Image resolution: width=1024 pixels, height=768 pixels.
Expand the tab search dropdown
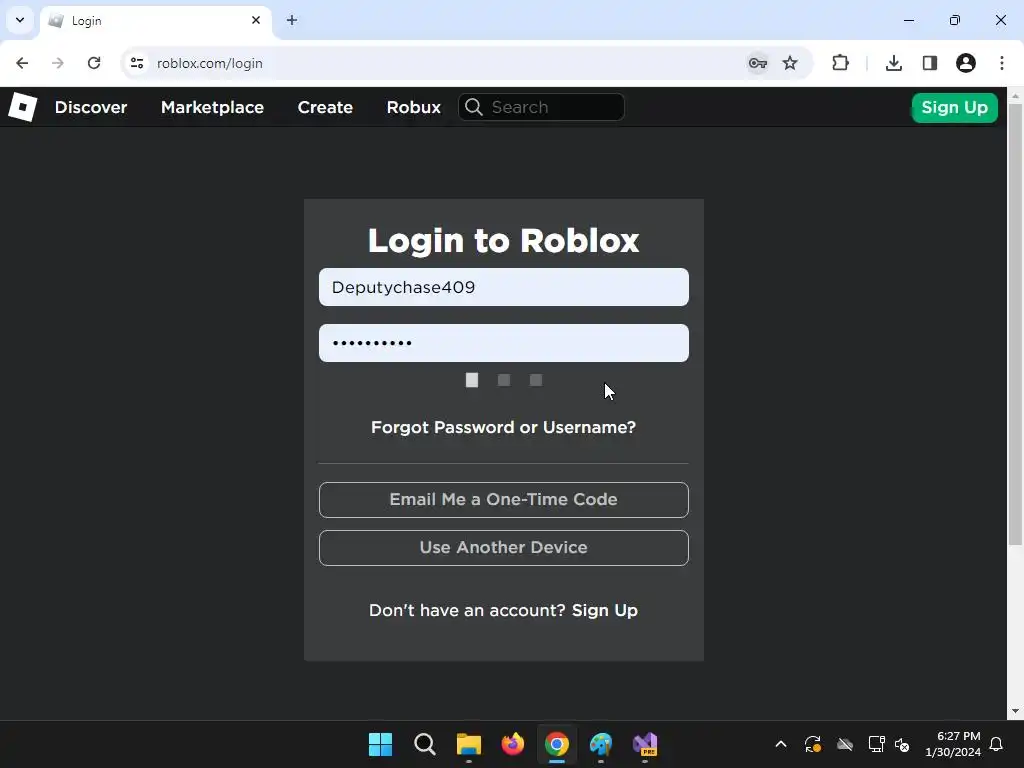pyautogui.click(x=20, y=20)
